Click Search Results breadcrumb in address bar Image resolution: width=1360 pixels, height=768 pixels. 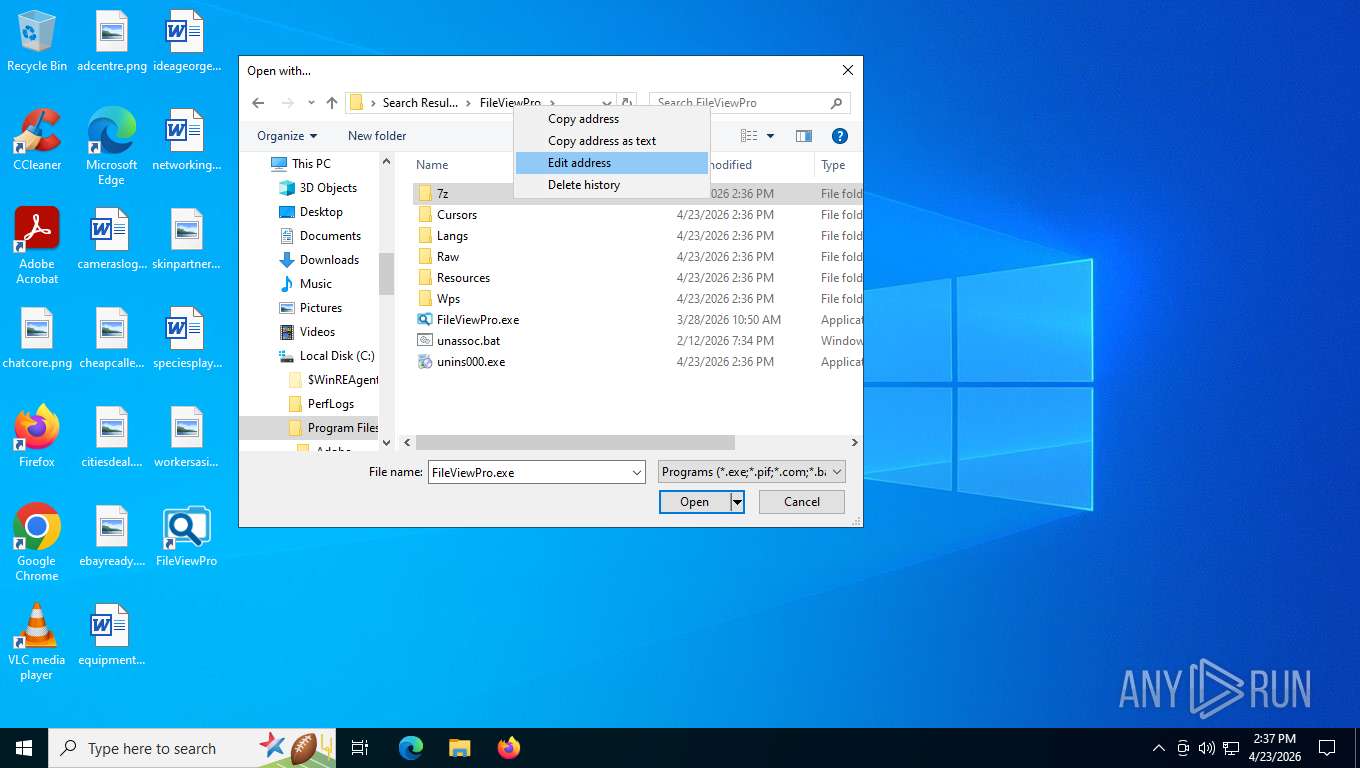click(420, 103)
